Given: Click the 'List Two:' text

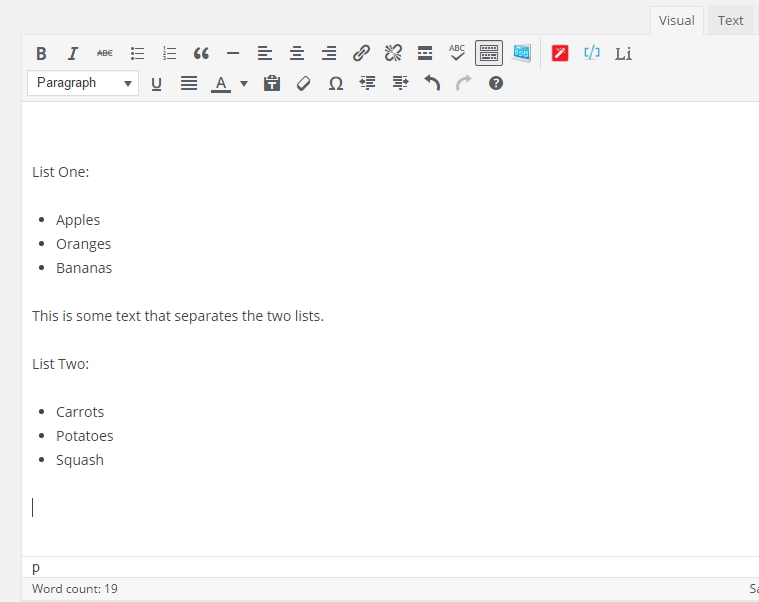Looking at the screenshot, I should (x=61, y=364).
